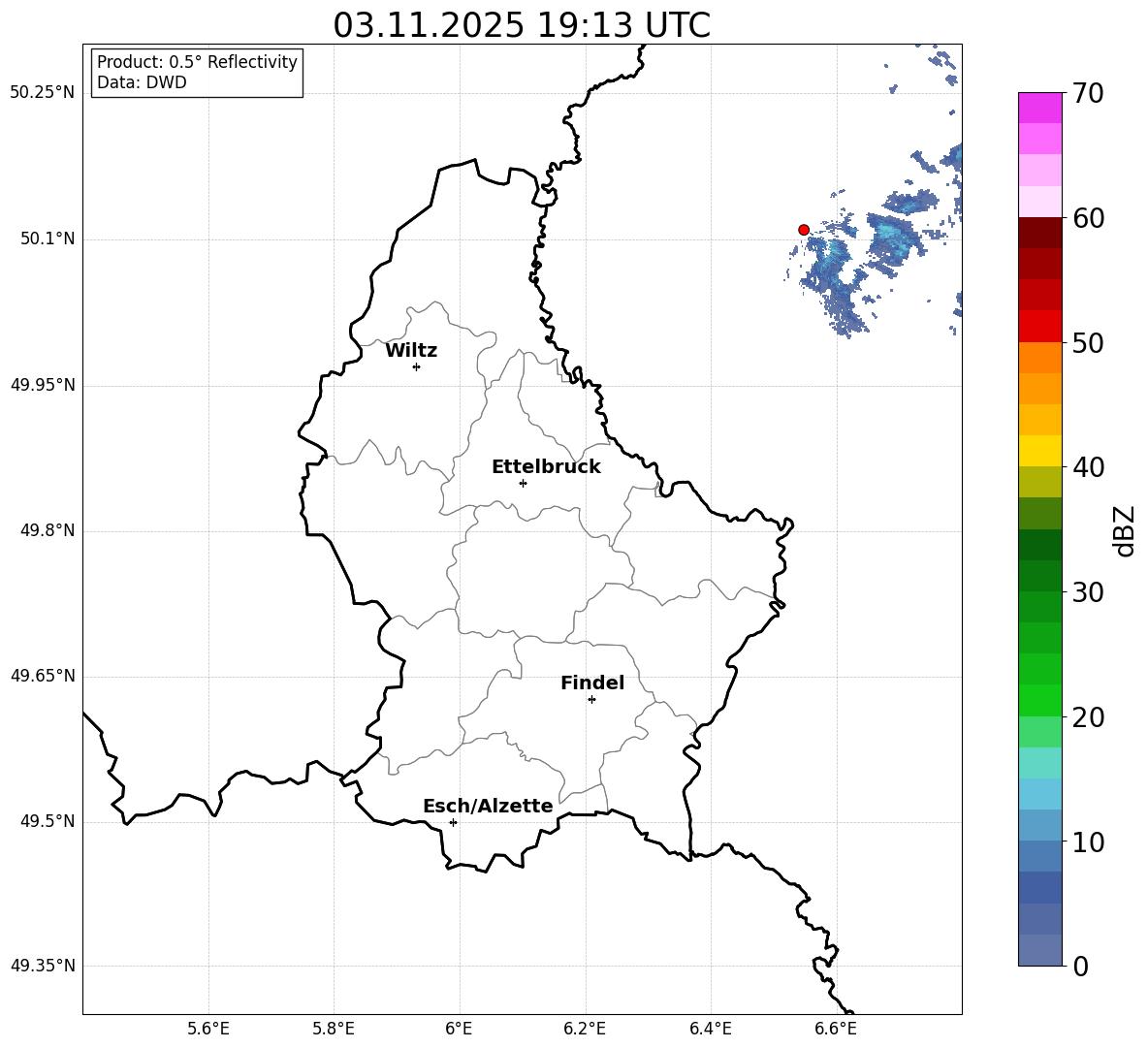The height and width of the screenshot is (1048, 1148).
Task: Click the 6.4°E longitude label
Action: [x=711, y=1029]
